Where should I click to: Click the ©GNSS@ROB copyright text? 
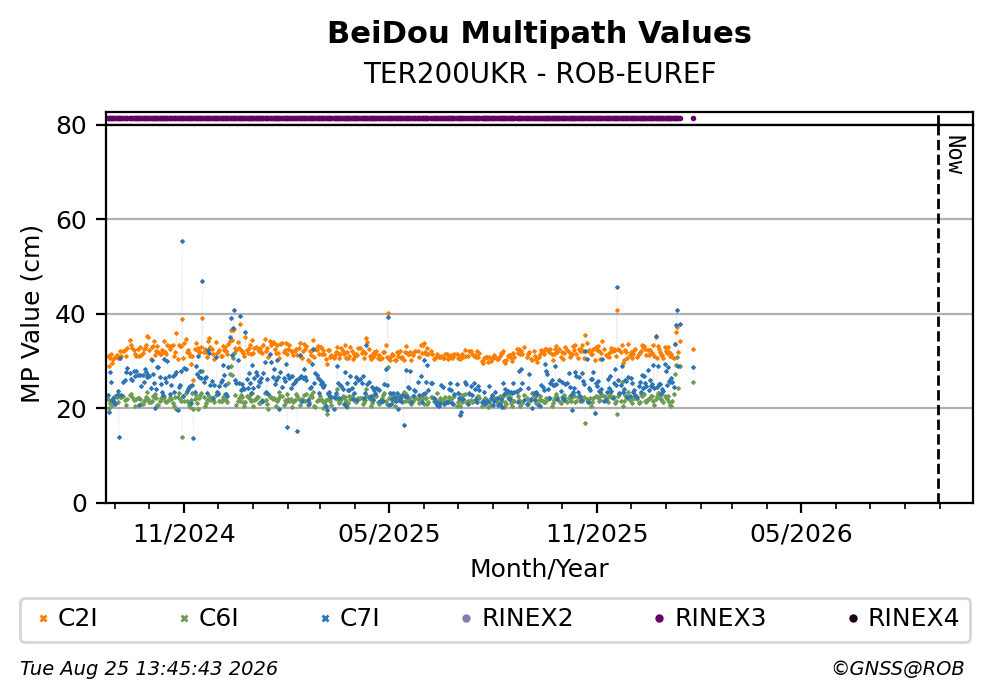coord(898,669)
